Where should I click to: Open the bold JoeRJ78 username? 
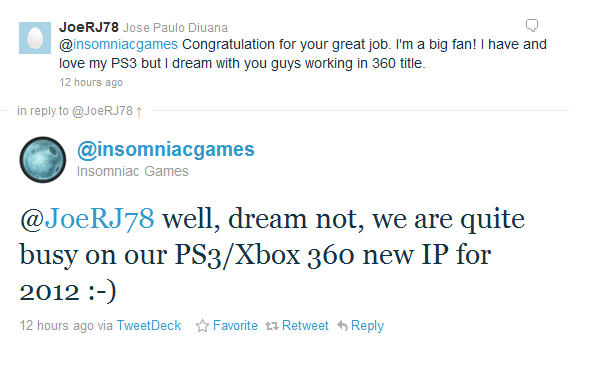89,27
